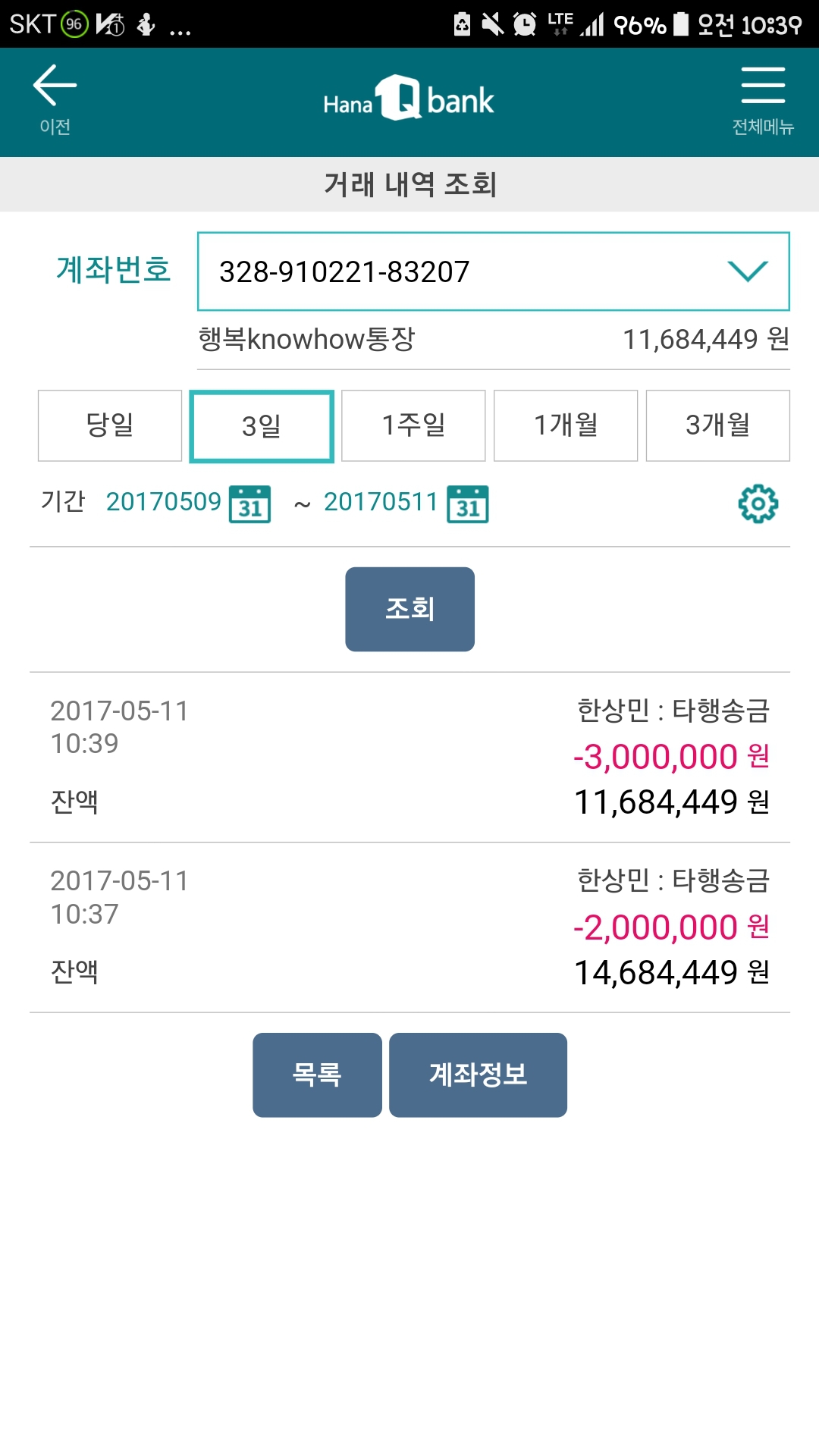The image size is (819, 1456).
Task: Select the 3일 period option
Action: pyautogui.click(x=262, y=425)
